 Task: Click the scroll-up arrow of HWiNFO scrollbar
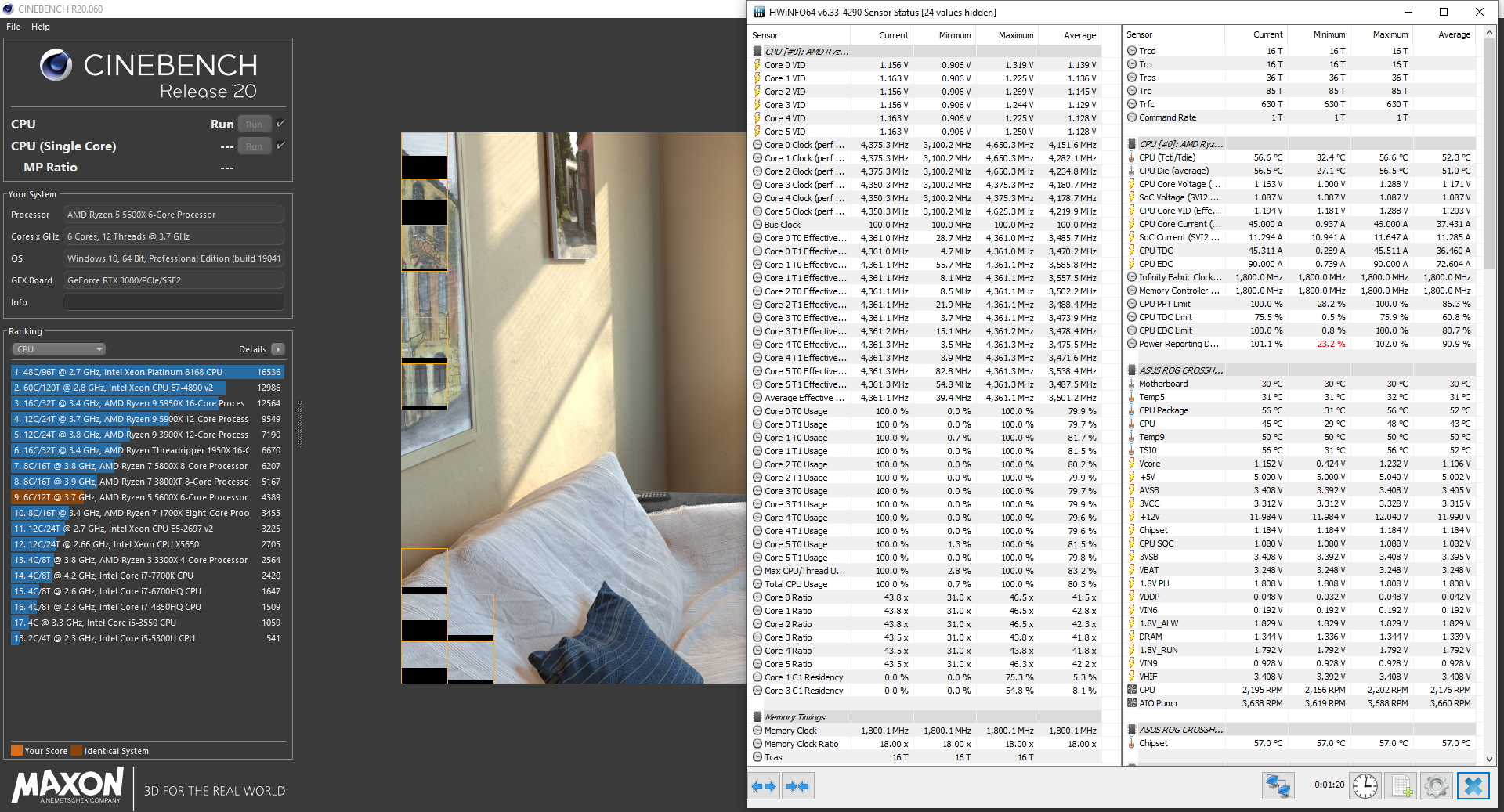[x=1490, y=33]
